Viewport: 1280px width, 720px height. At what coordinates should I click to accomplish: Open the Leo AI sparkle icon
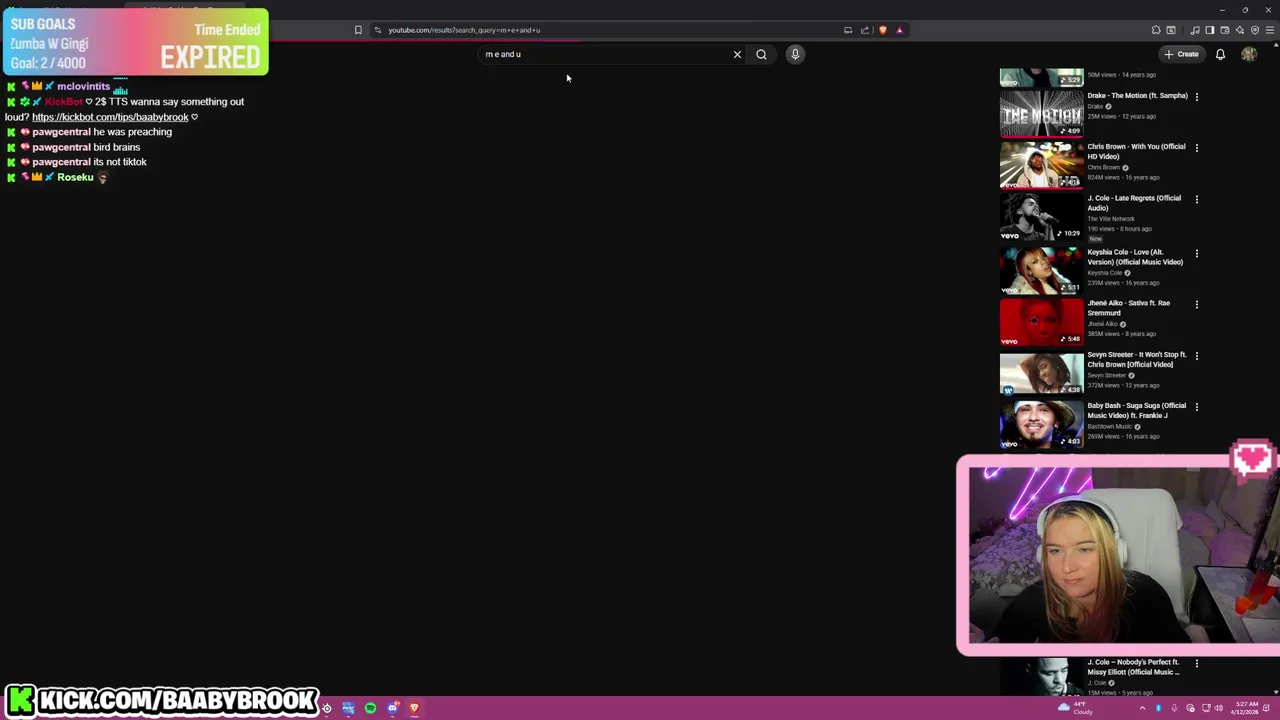tap(1240, 30)
